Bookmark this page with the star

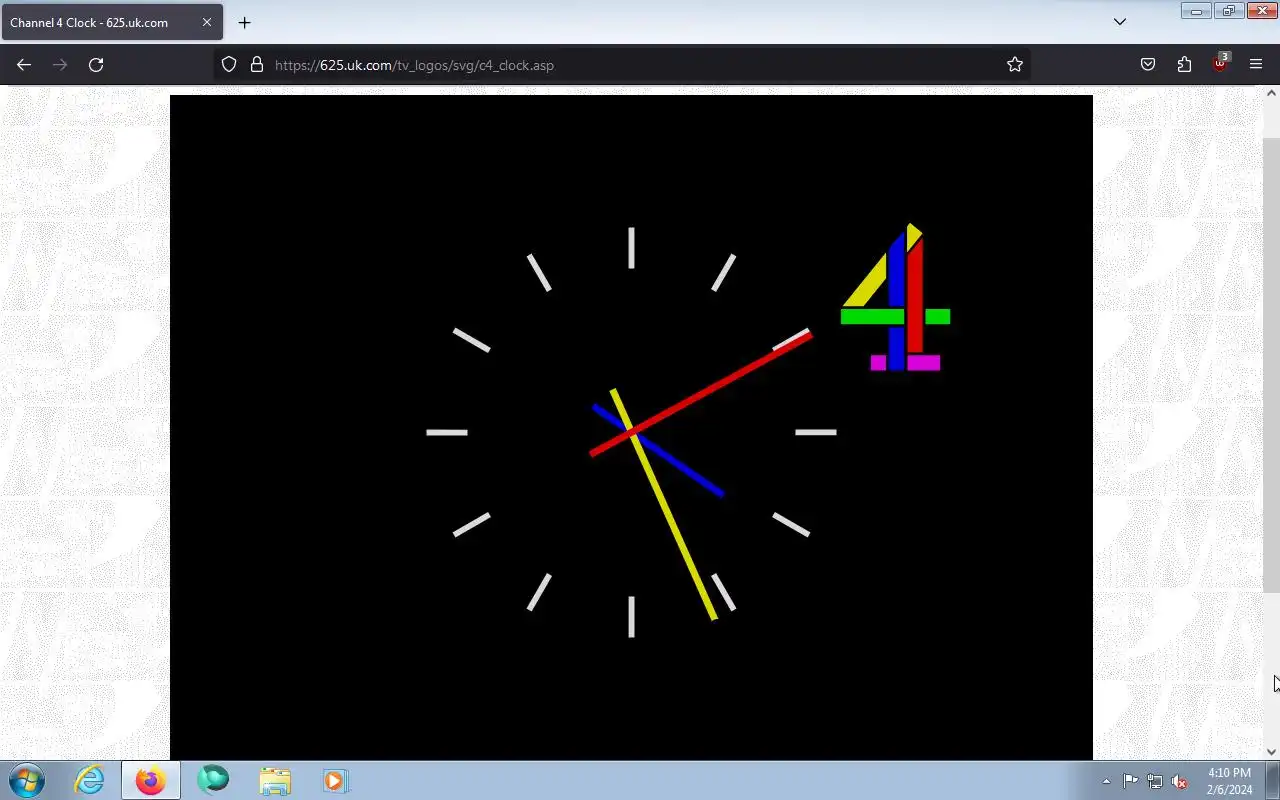pyautogui.click(x=1015, y=65)
